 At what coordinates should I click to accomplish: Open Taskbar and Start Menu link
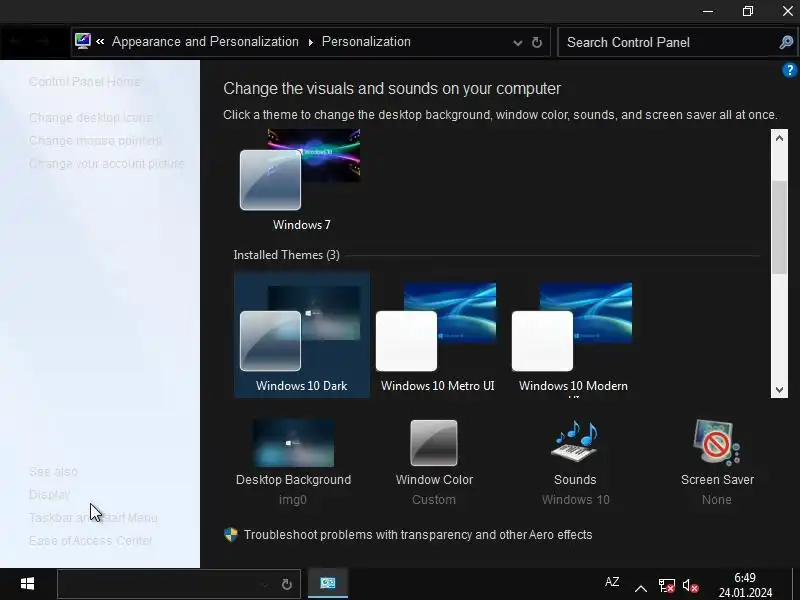click(93, 517)
